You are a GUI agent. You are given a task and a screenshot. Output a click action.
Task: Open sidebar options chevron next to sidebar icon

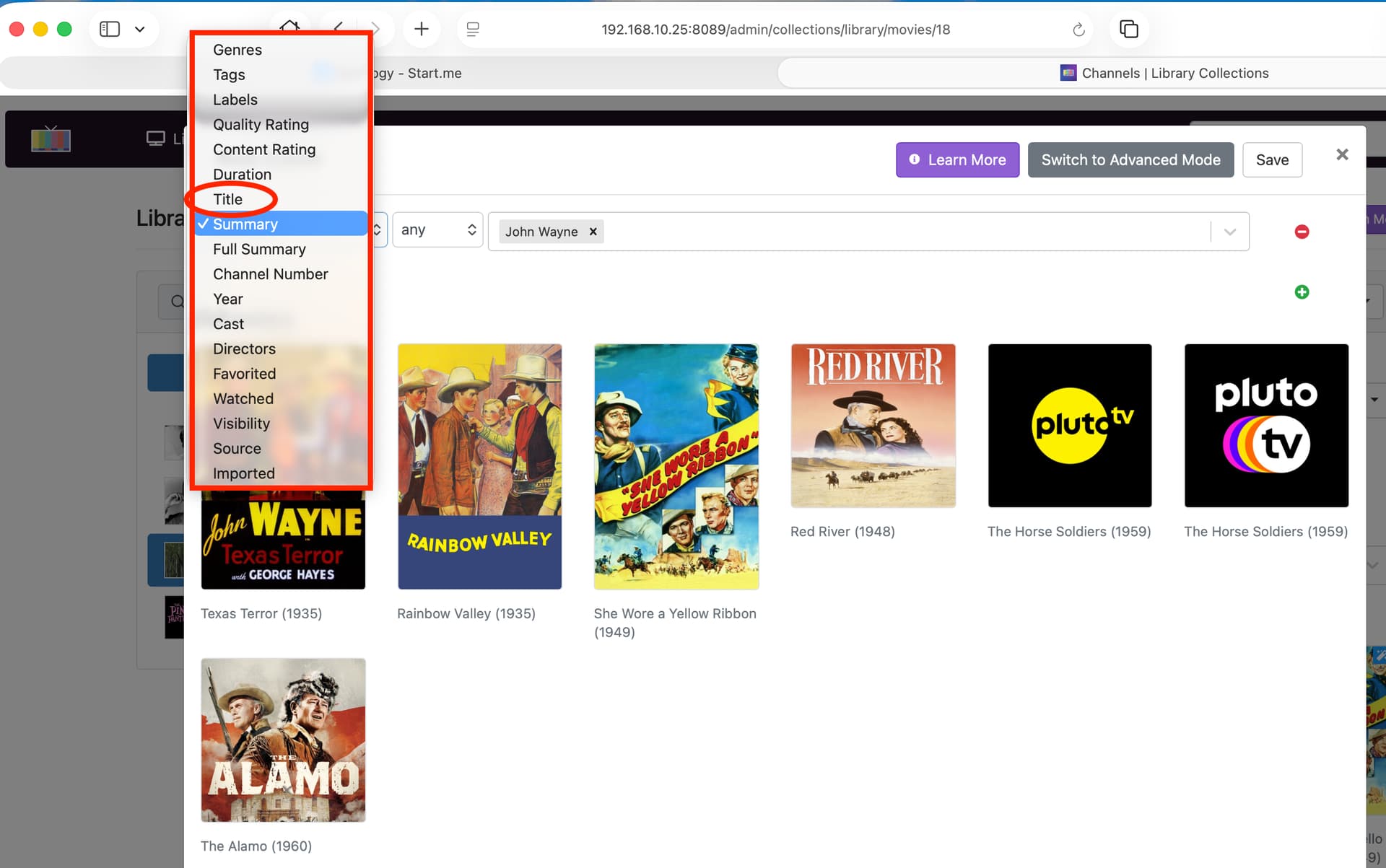[x=140, y=30]
